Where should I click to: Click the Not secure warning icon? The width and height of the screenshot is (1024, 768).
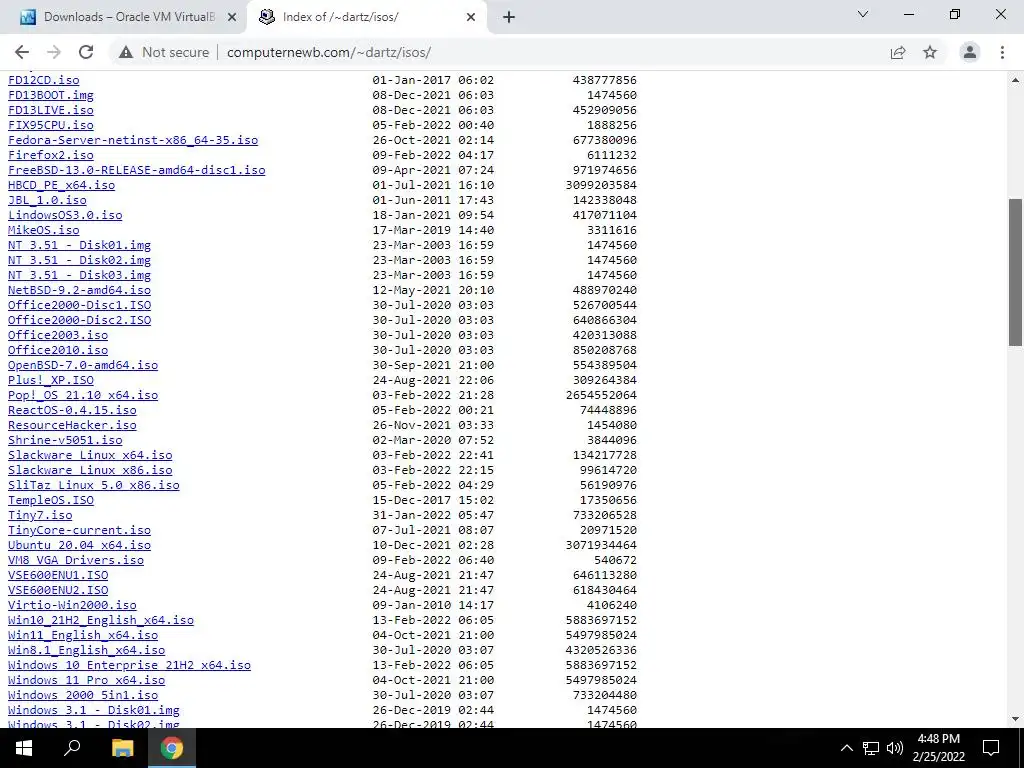pyautogui.click(x=126, y=52)
